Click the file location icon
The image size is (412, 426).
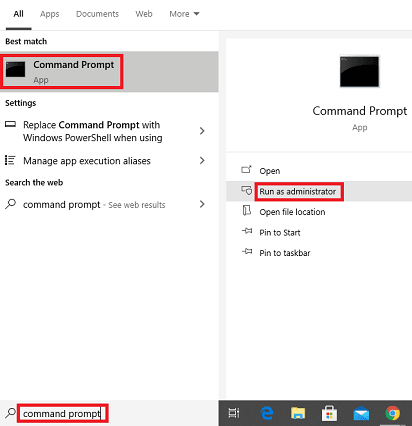(x=247, y=211)
